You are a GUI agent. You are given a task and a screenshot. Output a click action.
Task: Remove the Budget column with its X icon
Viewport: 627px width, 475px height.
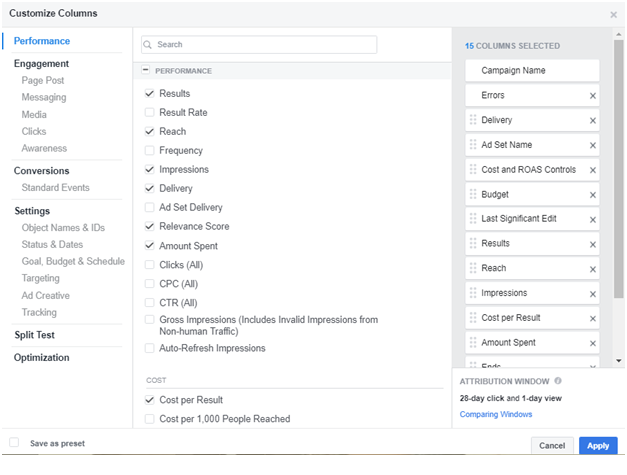point(593,195)
